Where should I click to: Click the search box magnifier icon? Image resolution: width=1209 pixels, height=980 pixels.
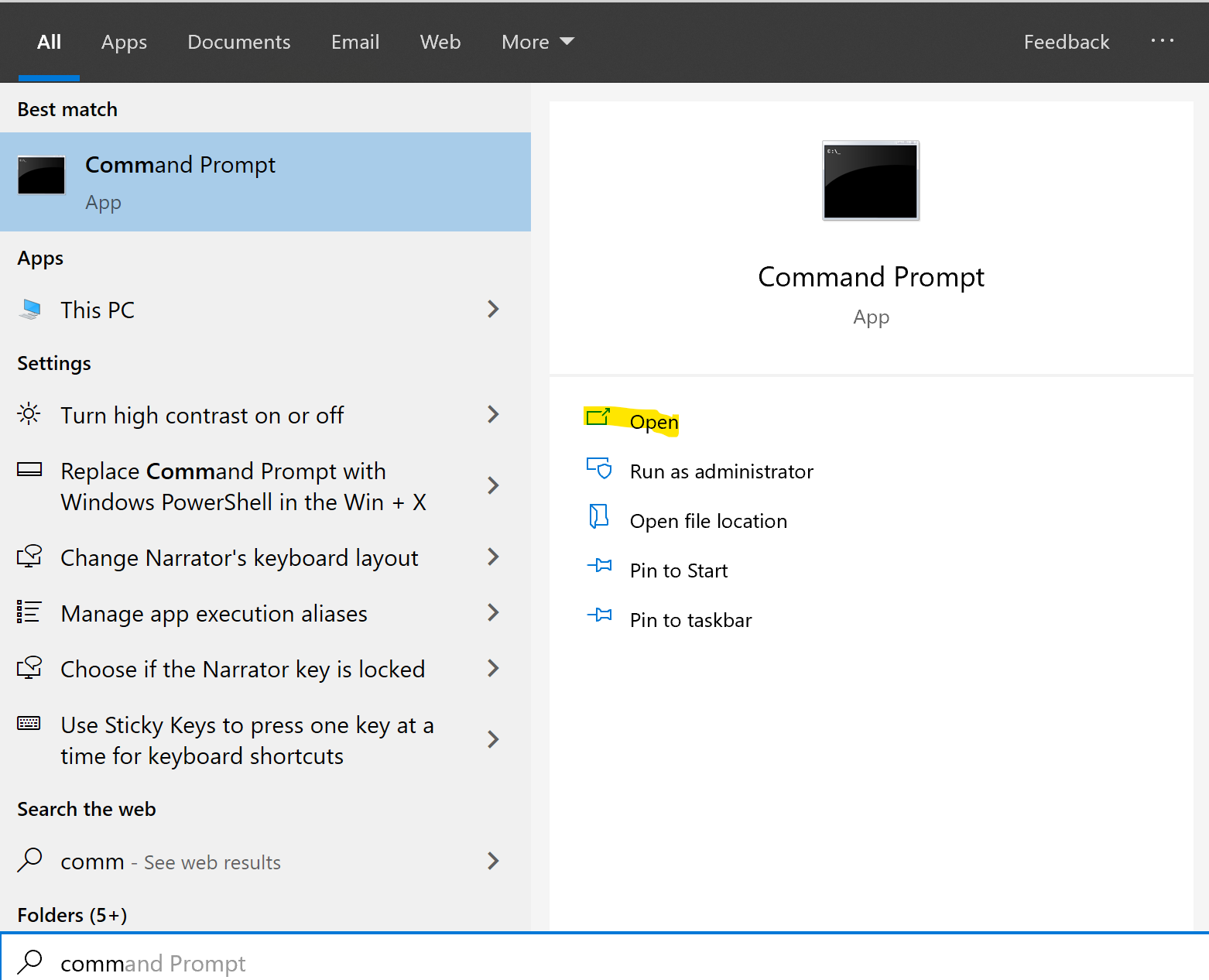pyautogui.click(x=29, y=962)
